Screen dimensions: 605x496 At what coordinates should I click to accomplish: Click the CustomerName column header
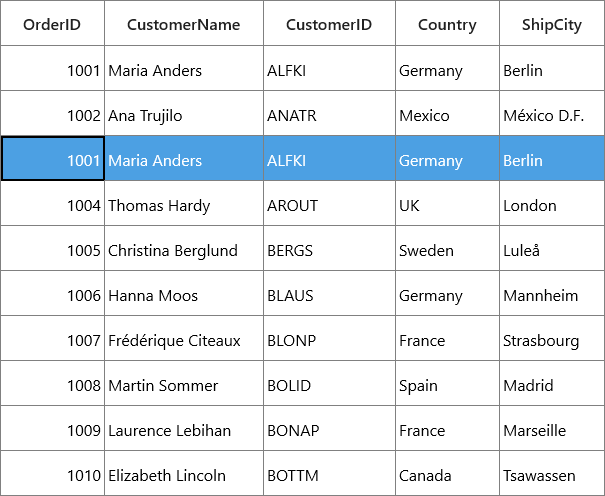coord(184,23)
